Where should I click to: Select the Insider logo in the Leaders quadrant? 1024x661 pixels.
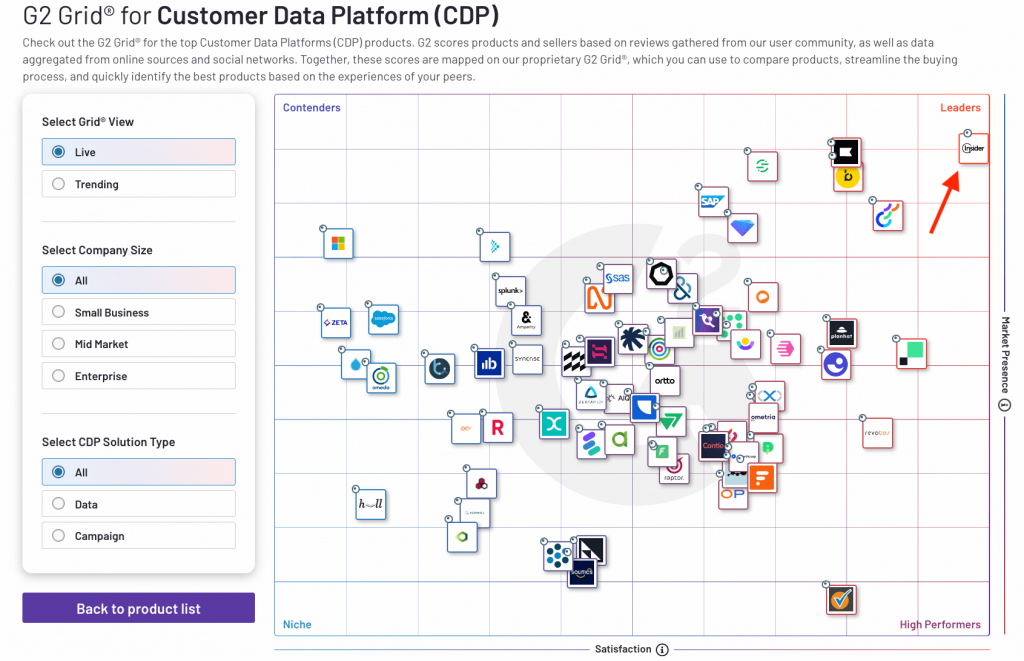click(x=972, y=148)
